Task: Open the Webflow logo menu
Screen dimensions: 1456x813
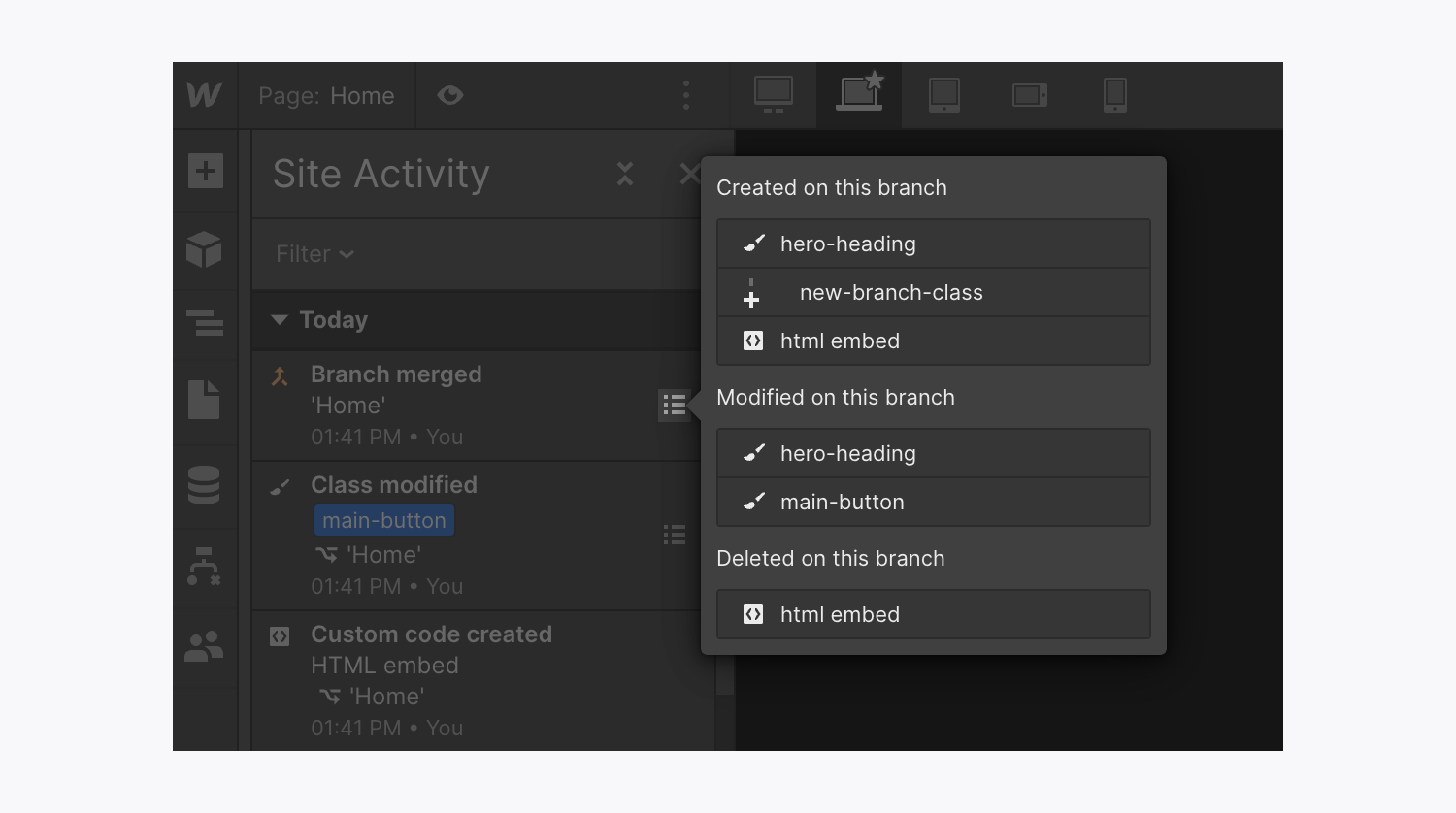Action: [205, 95]
